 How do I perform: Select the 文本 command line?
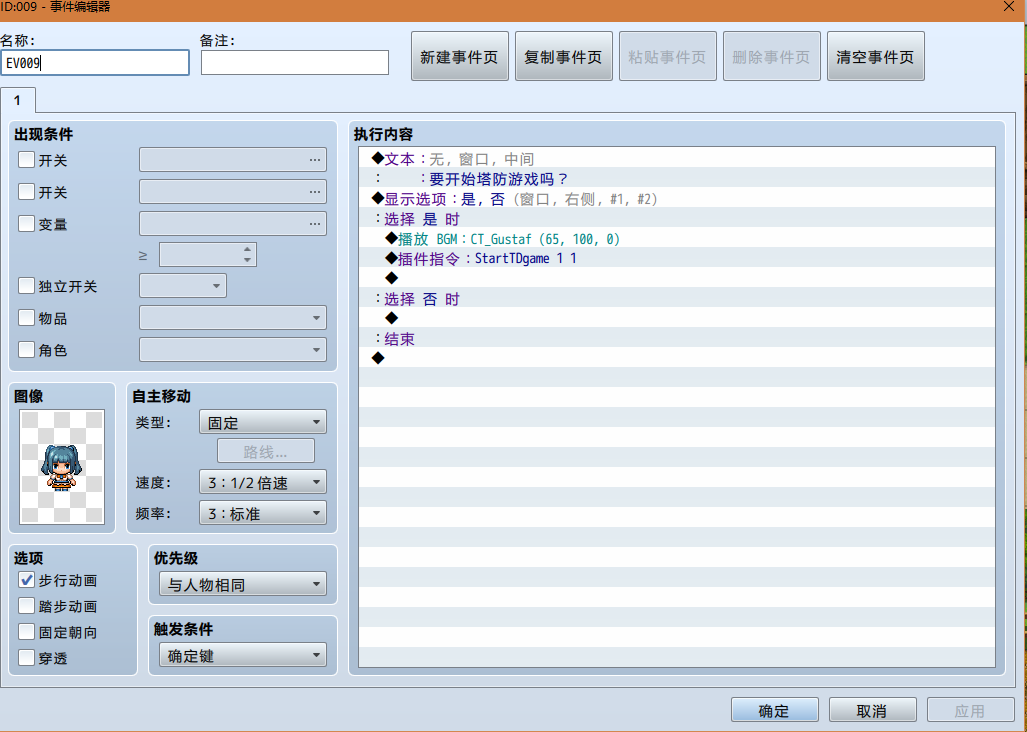677,159
